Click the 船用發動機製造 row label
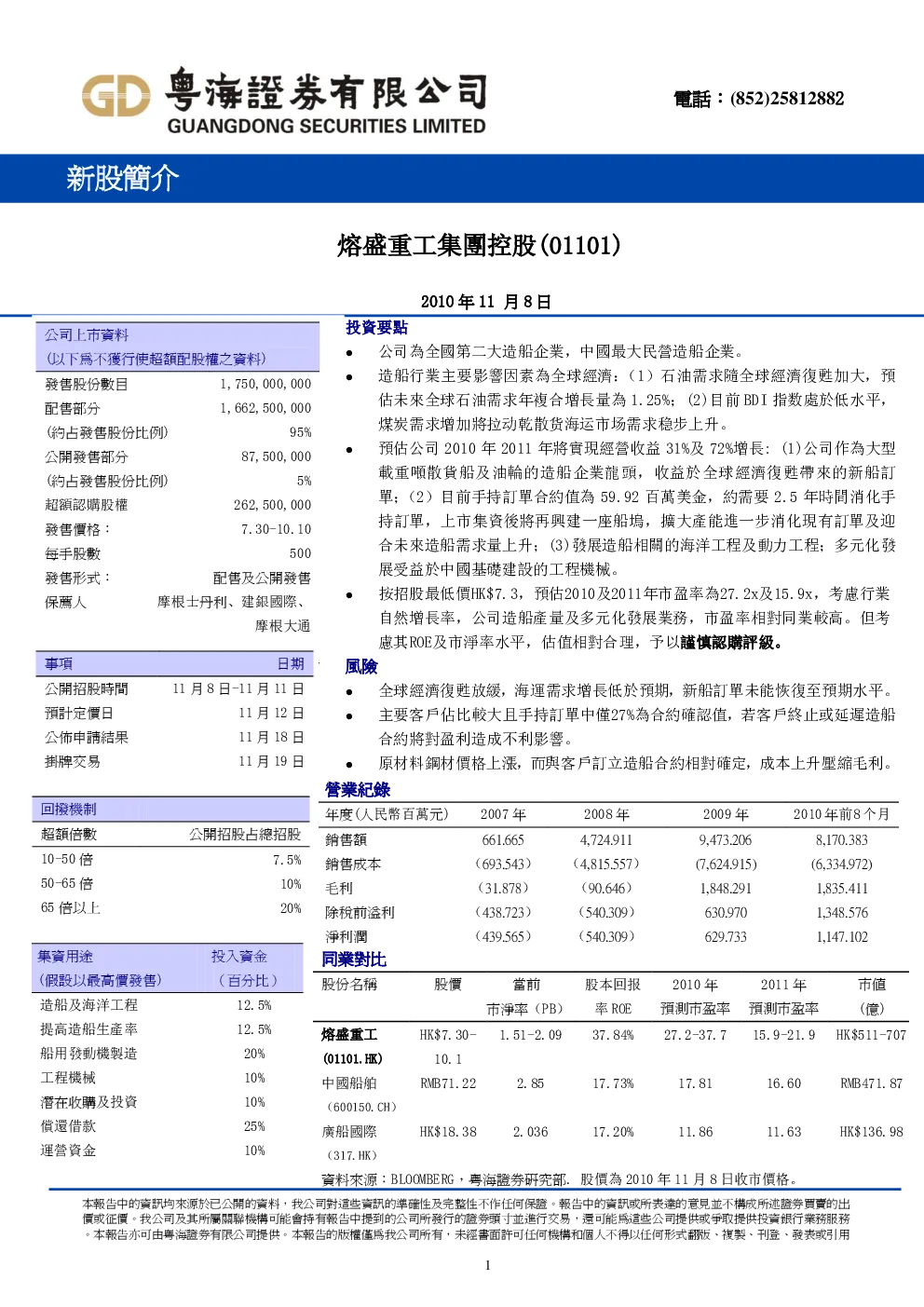This screenshot has height=1307, width=924. (x=88, y=1054)
